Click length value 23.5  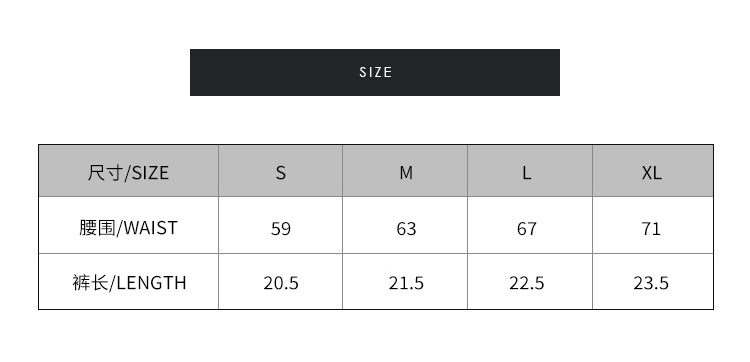click(x=651, y=283)
